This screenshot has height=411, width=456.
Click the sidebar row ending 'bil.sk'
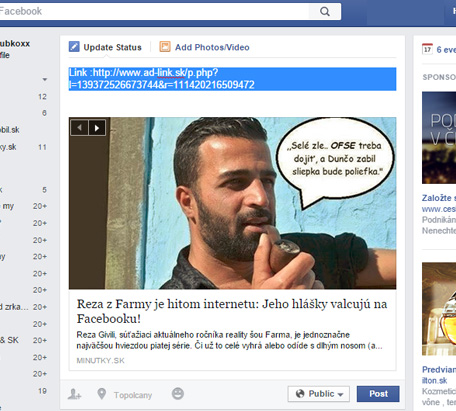click(x=24, y=130)
